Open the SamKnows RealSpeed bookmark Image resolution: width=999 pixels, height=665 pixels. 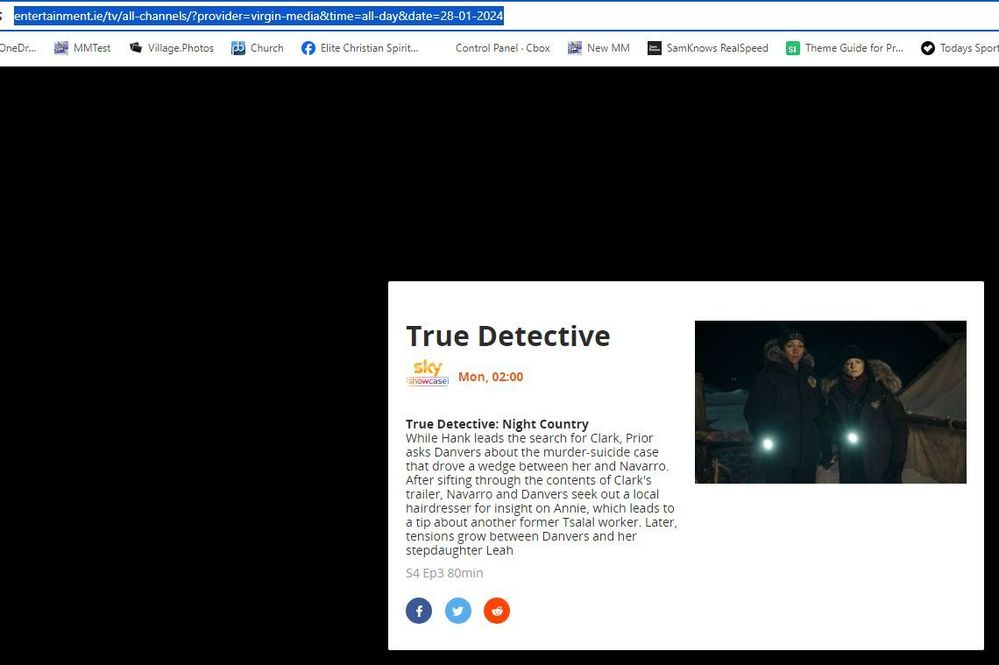(x=708, y=48)
